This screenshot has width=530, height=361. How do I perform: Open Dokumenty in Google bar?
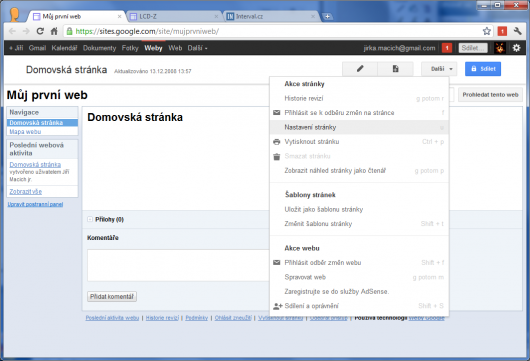[99, 48]
